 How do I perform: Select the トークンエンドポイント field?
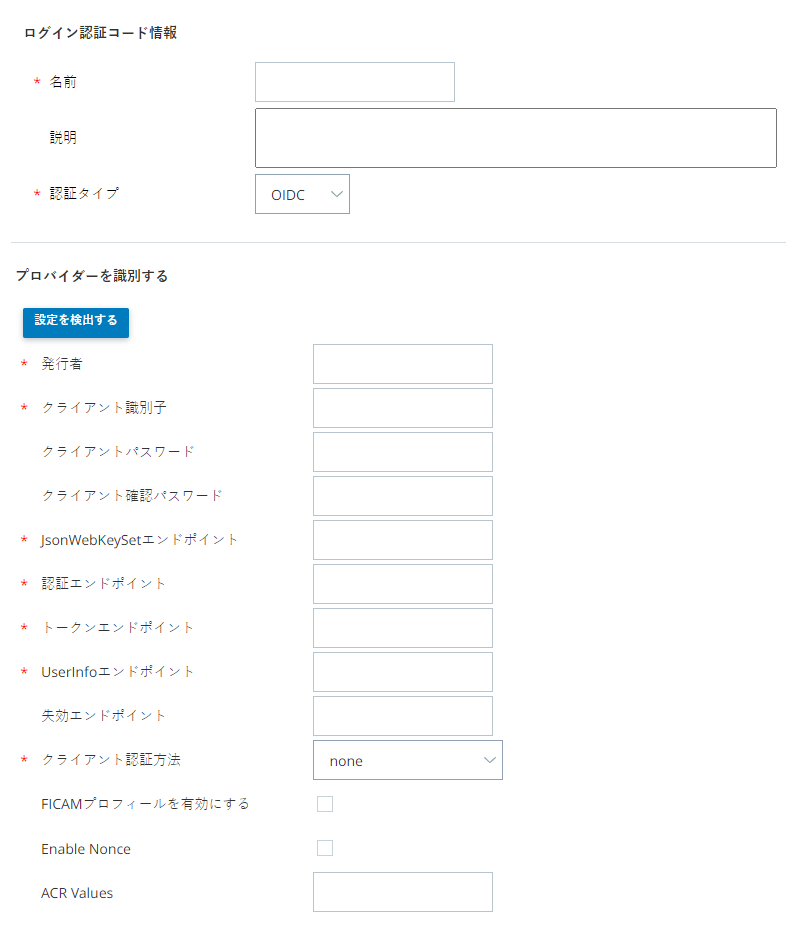[402, 628]
